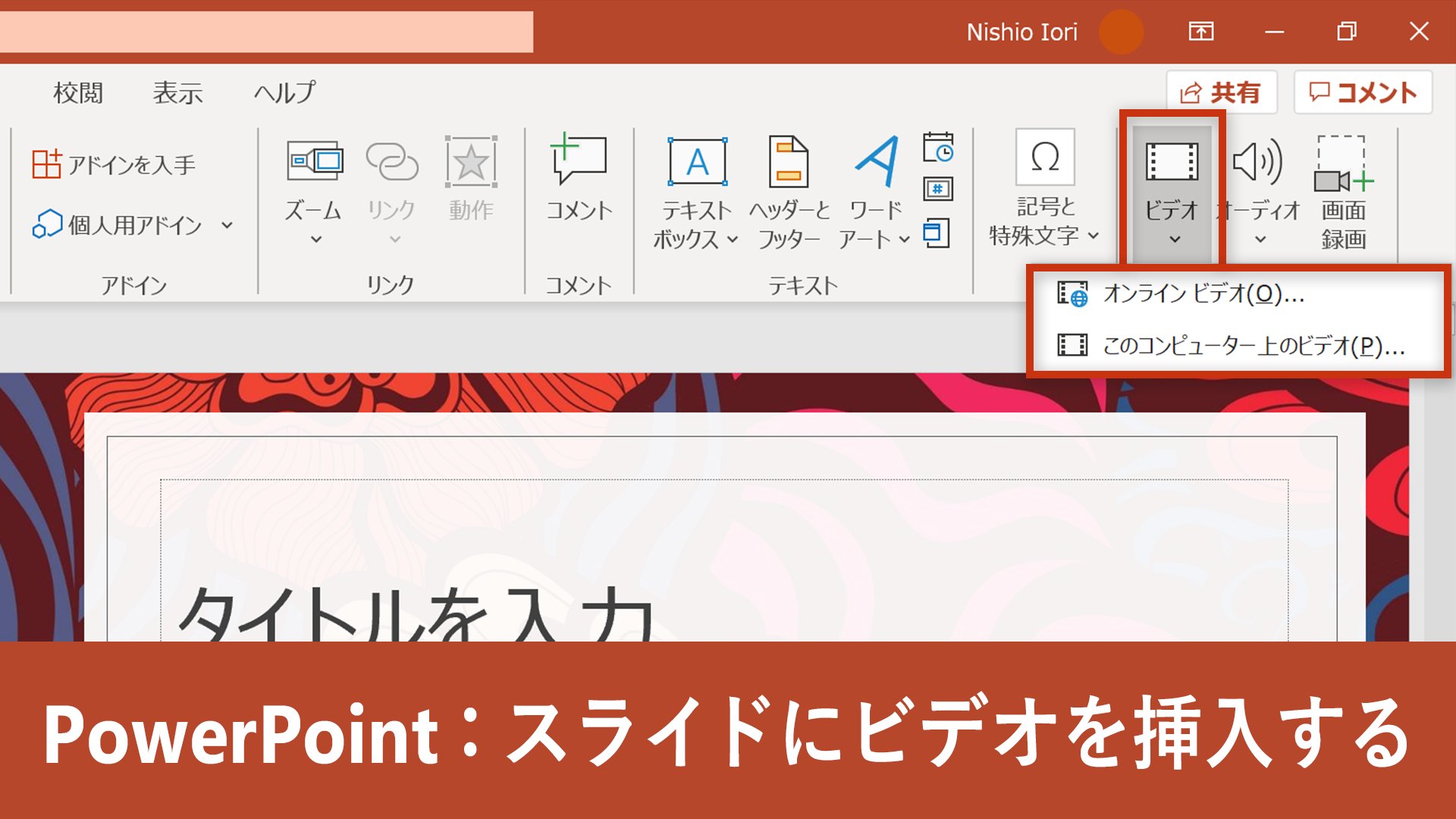Click the Comments (コメント) button at top right
Screen dimensions: 1456x819
pyautogui.click(x=1363, y=93)
